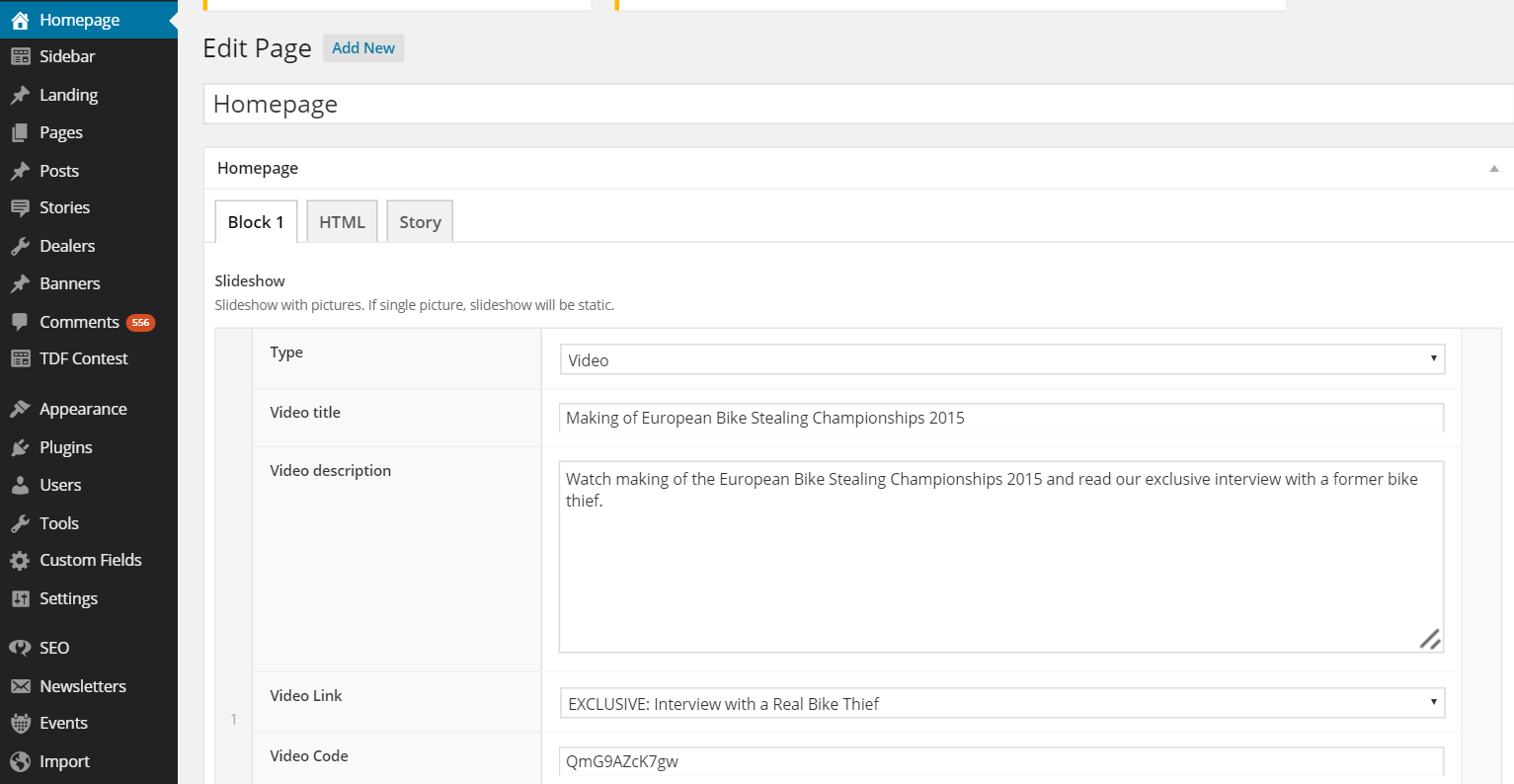Click the Settings sliders icon

point(20,598)
